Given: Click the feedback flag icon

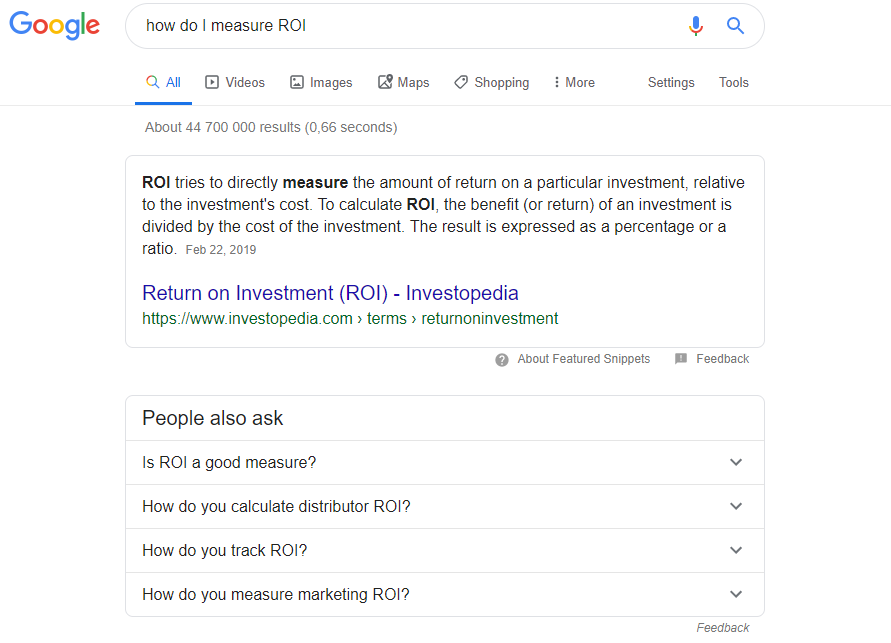Looking at the screenshot, I should click(681, 358).
